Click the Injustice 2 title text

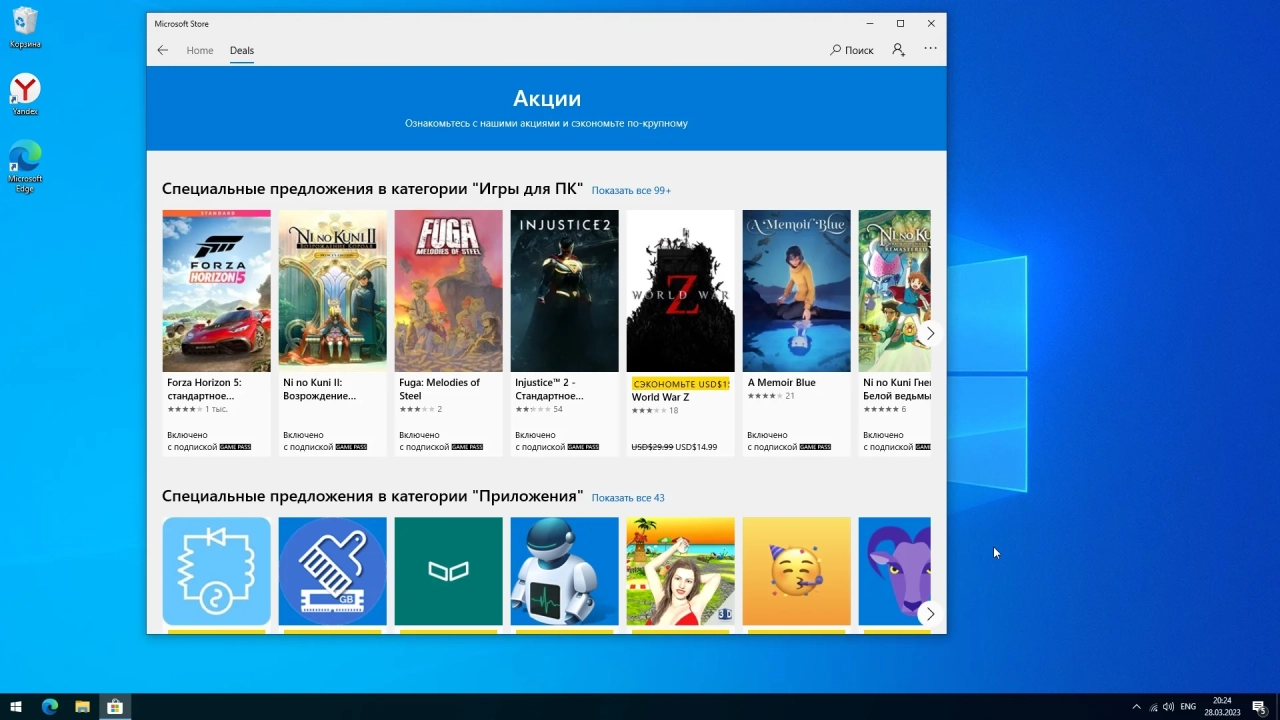click(549, 389)
